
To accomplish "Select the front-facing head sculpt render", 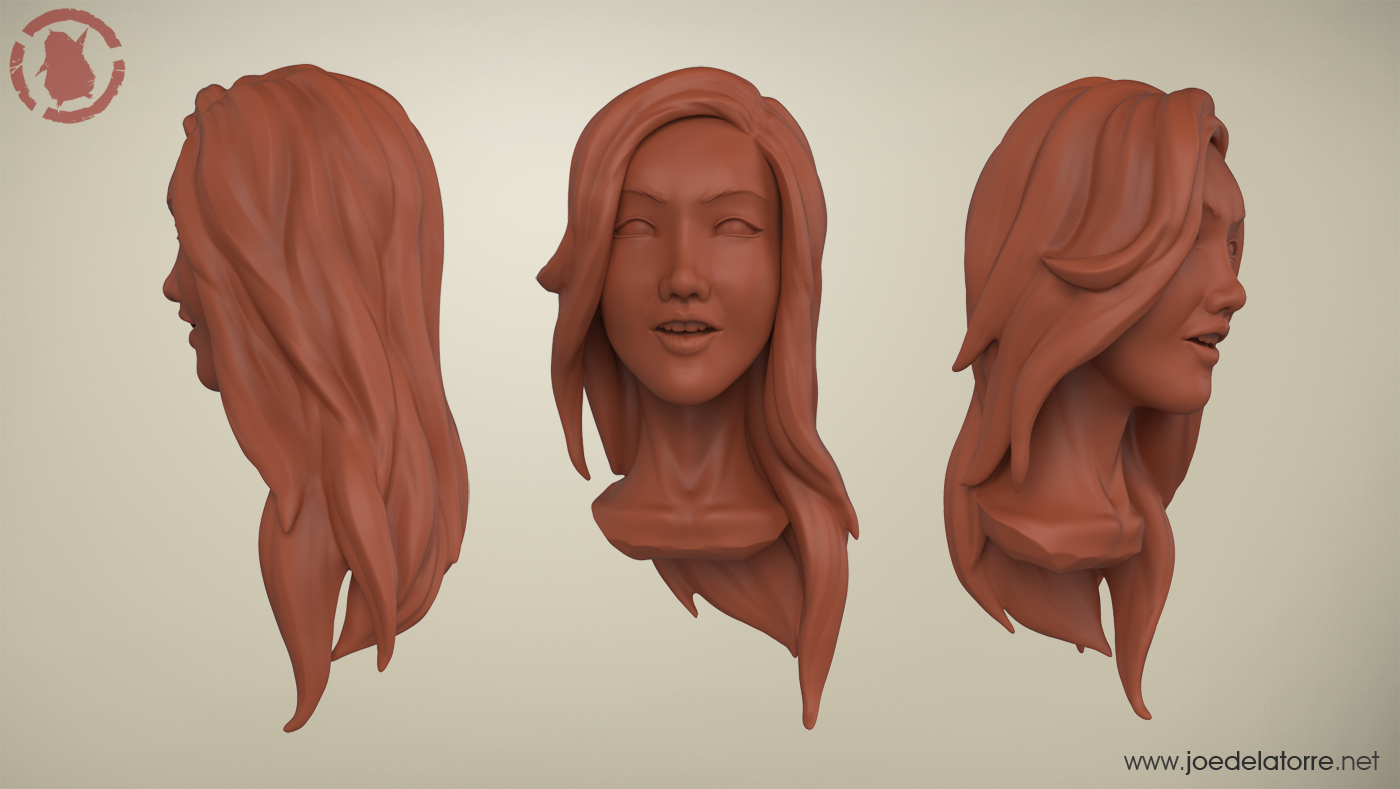I will point(697,396).
